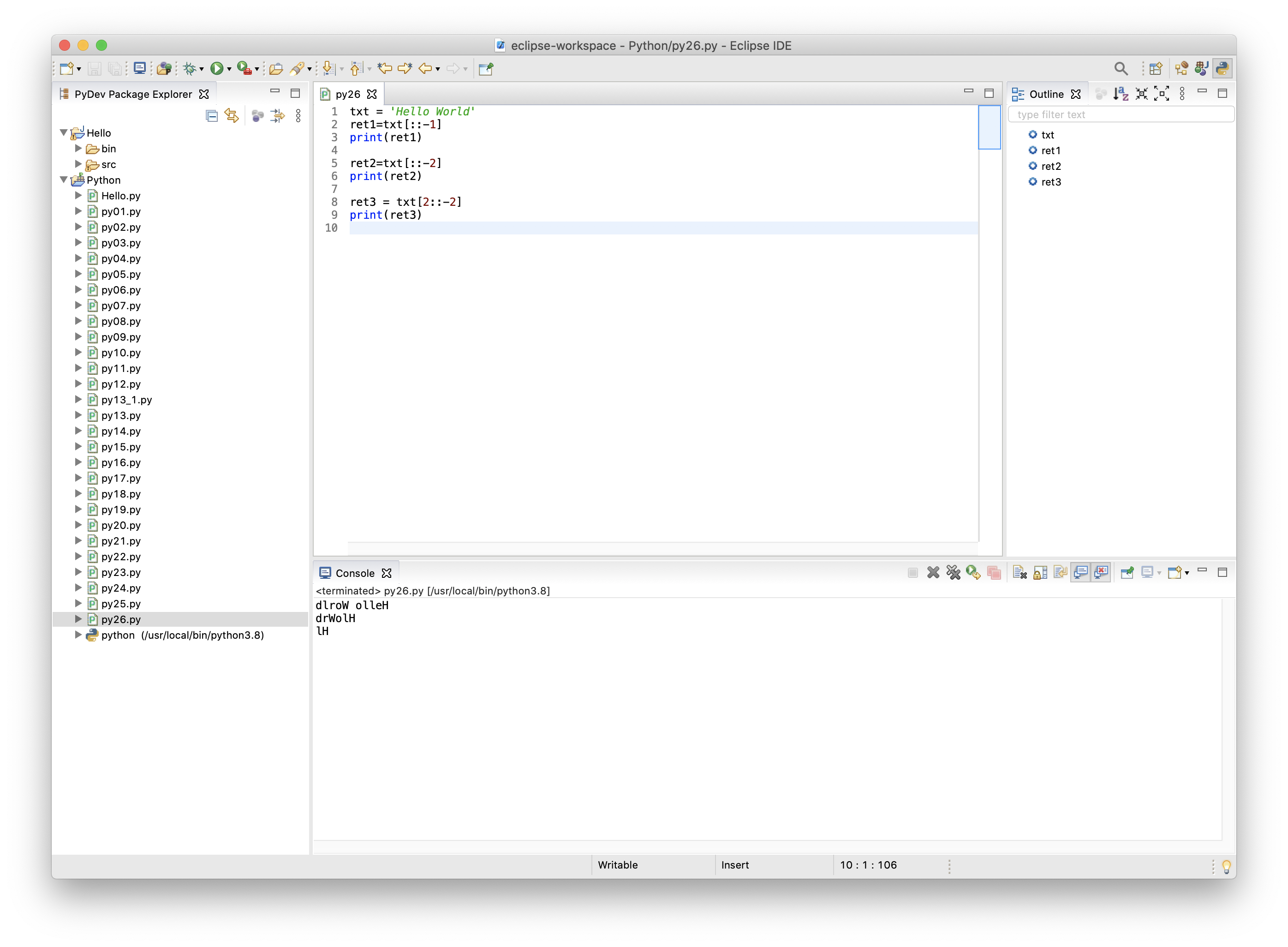Click the Open Perspective icon
The width and height of the screenshot is (1288, 947).
tap(1156, 69)
